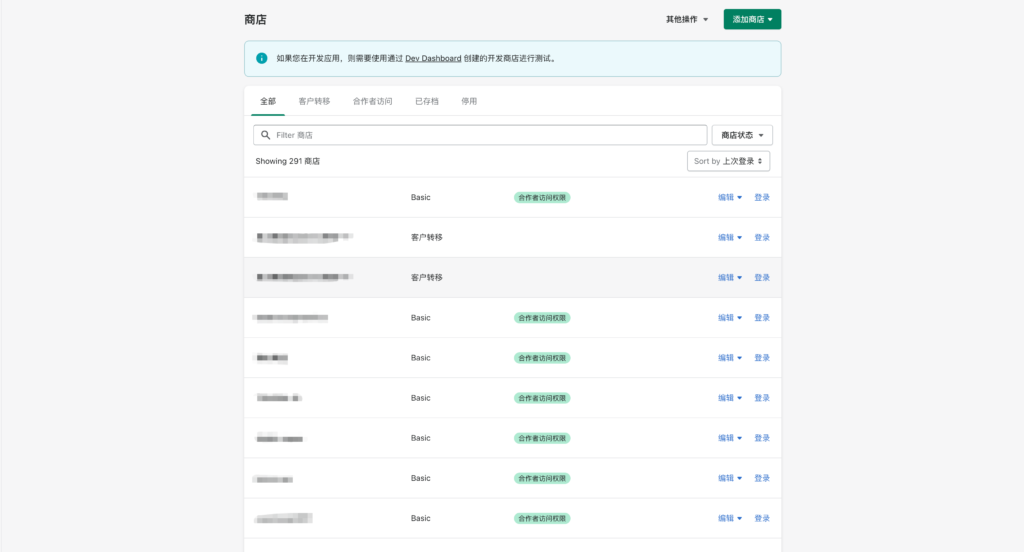Click the magnifier icon in the filter box

(x=265, y=135)
